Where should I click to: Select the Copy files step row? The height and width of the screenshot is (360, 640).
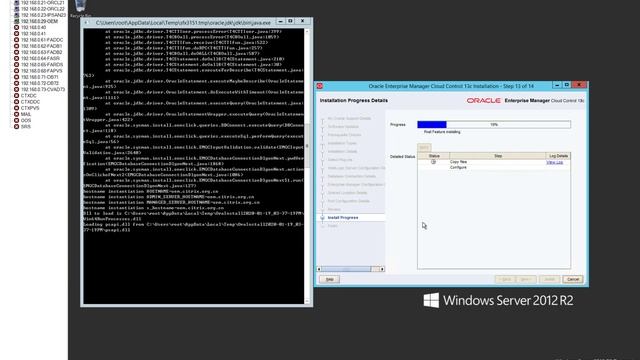494,162
